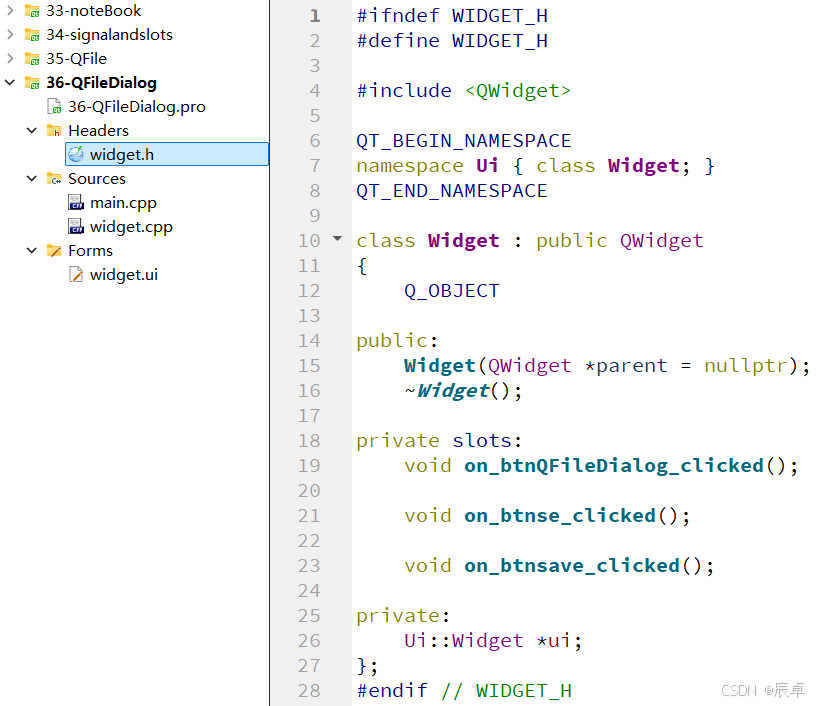Collapse the Headers folder
The image size is (817, 706).
[32, 130]
